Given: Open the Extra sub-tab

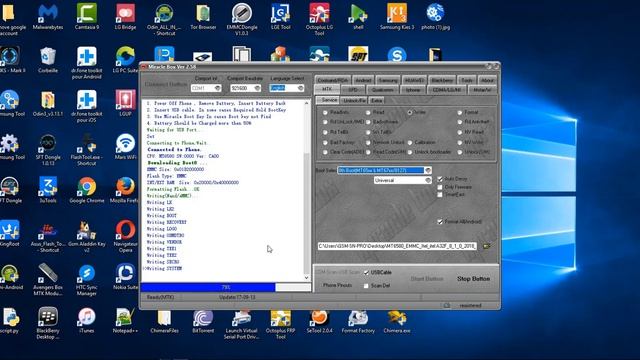Looking at the screenshot, I should click(376, 100).
